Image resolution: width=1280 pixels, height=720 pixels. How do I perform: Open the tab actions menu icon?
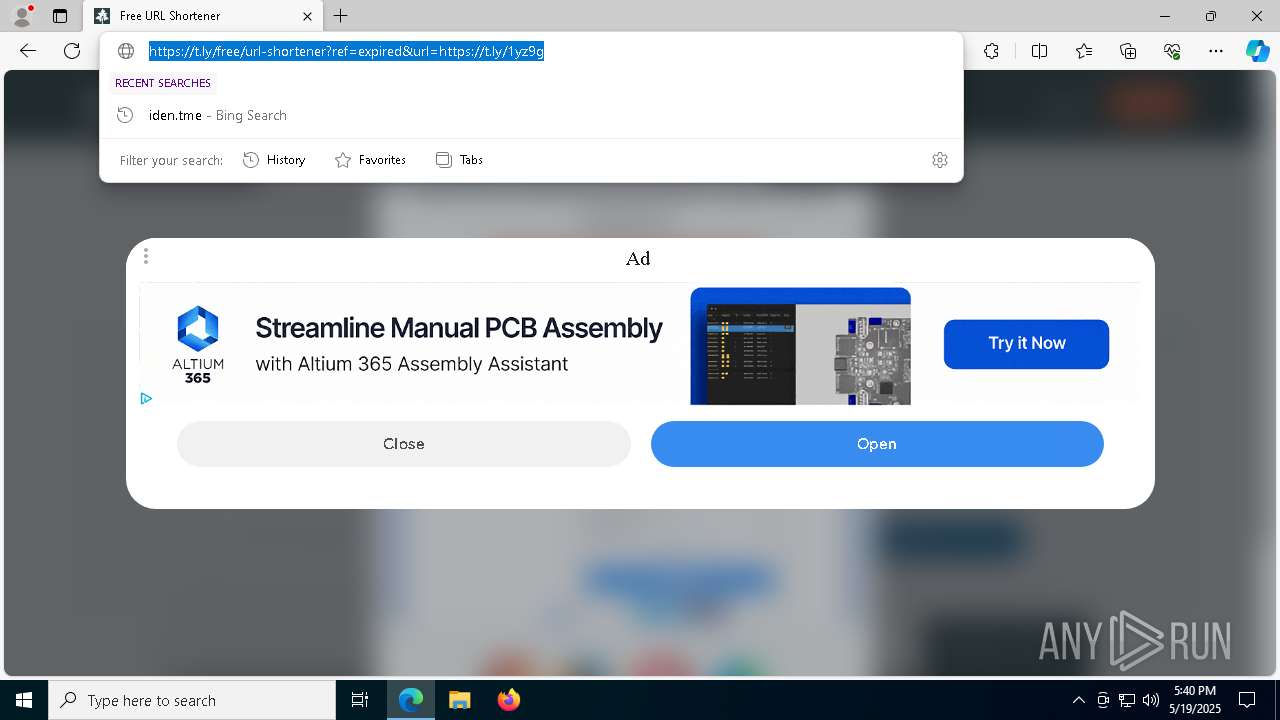click(x=60, y=16)
